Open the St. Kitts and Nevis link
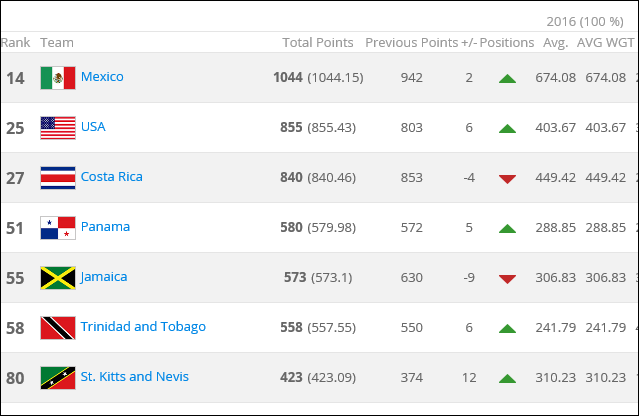Viewport: 639px width, 416px height. click(134, 377)
